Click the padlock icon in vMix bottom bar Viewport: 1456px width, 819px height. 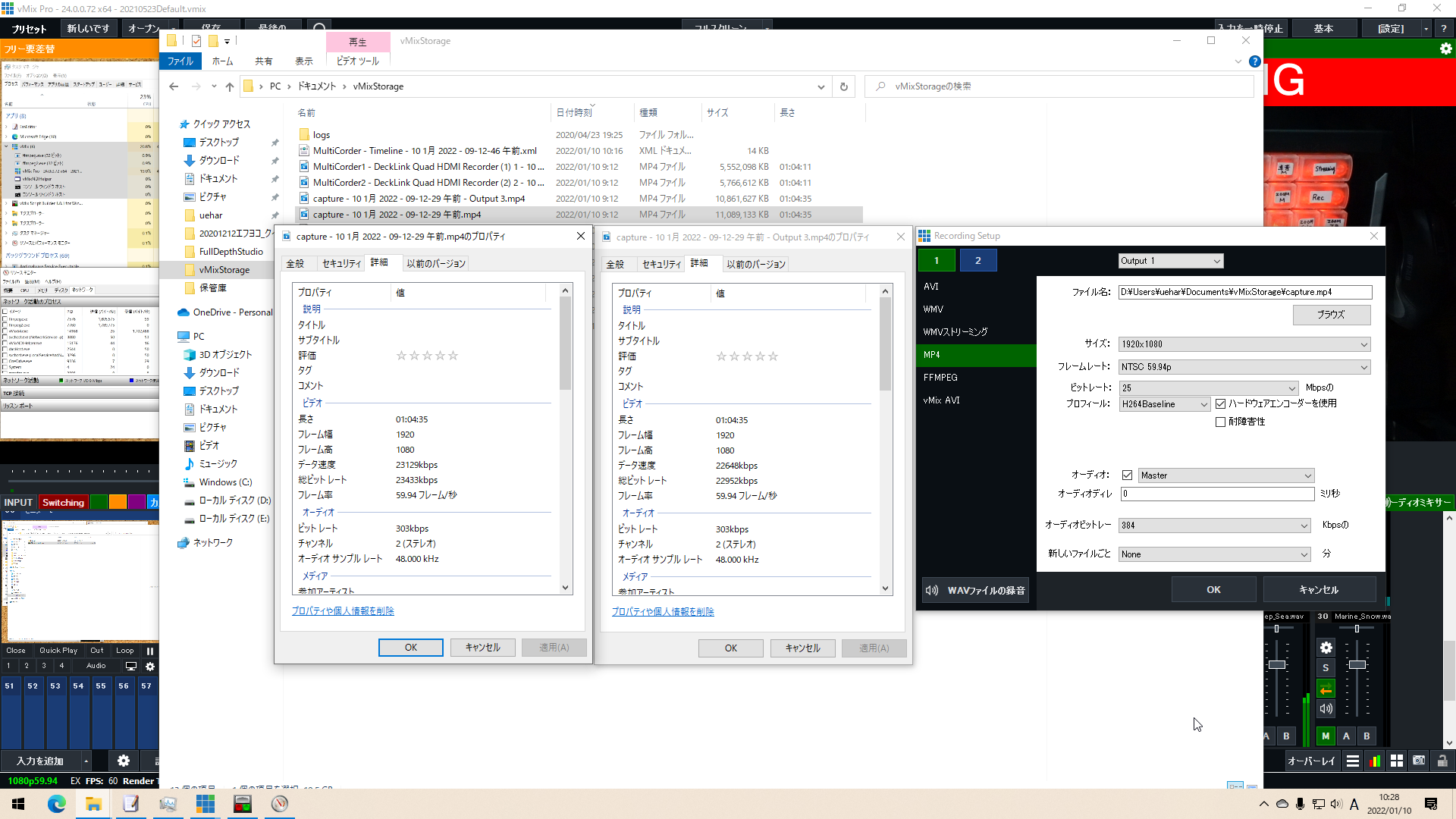tap(1442, 761)
